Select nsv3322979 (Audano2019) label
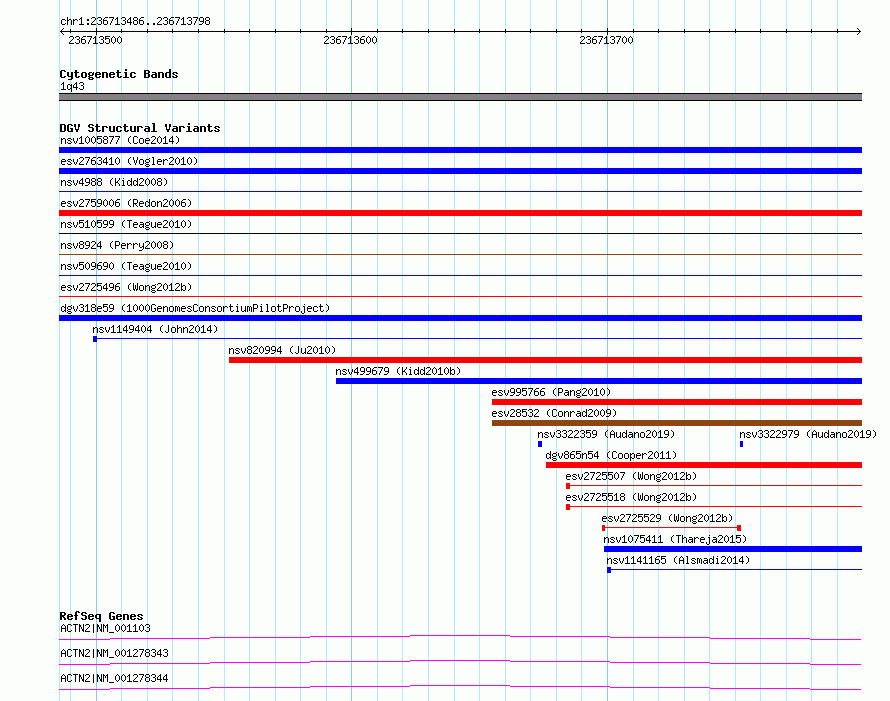 (808, 434)
